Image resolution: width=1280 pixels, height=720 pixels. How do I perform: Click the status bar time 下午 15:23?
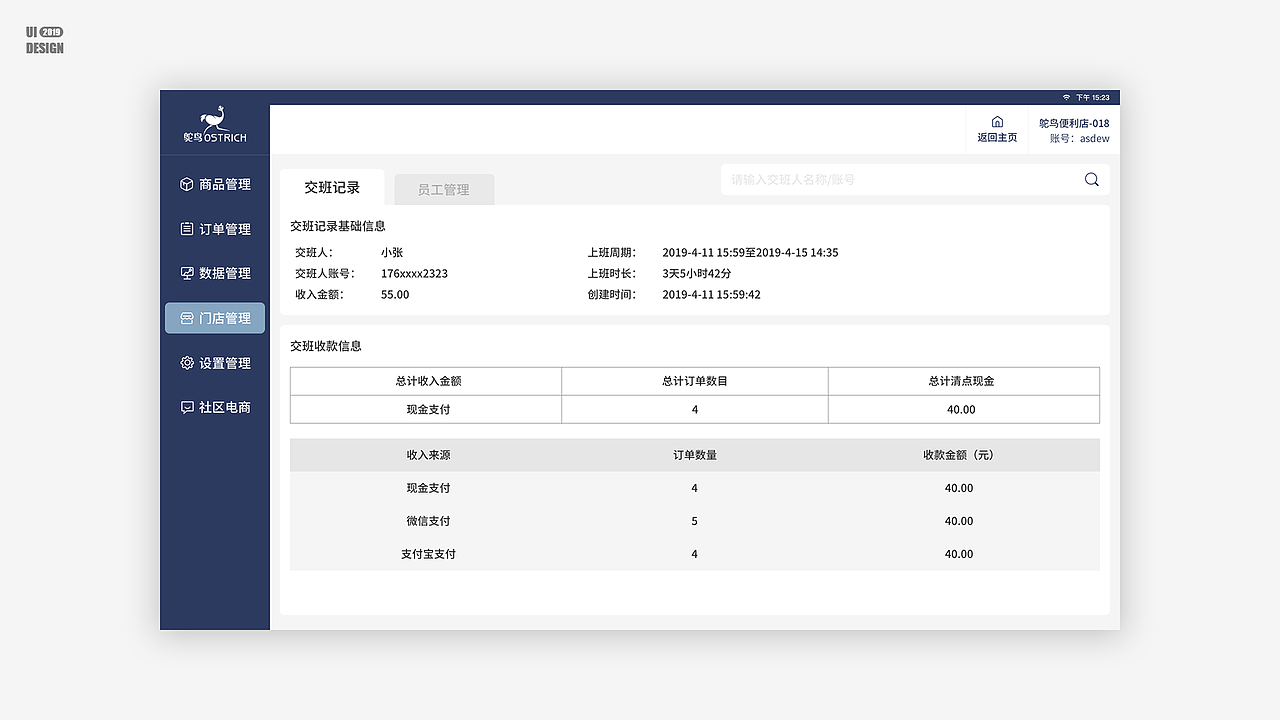1092,98
